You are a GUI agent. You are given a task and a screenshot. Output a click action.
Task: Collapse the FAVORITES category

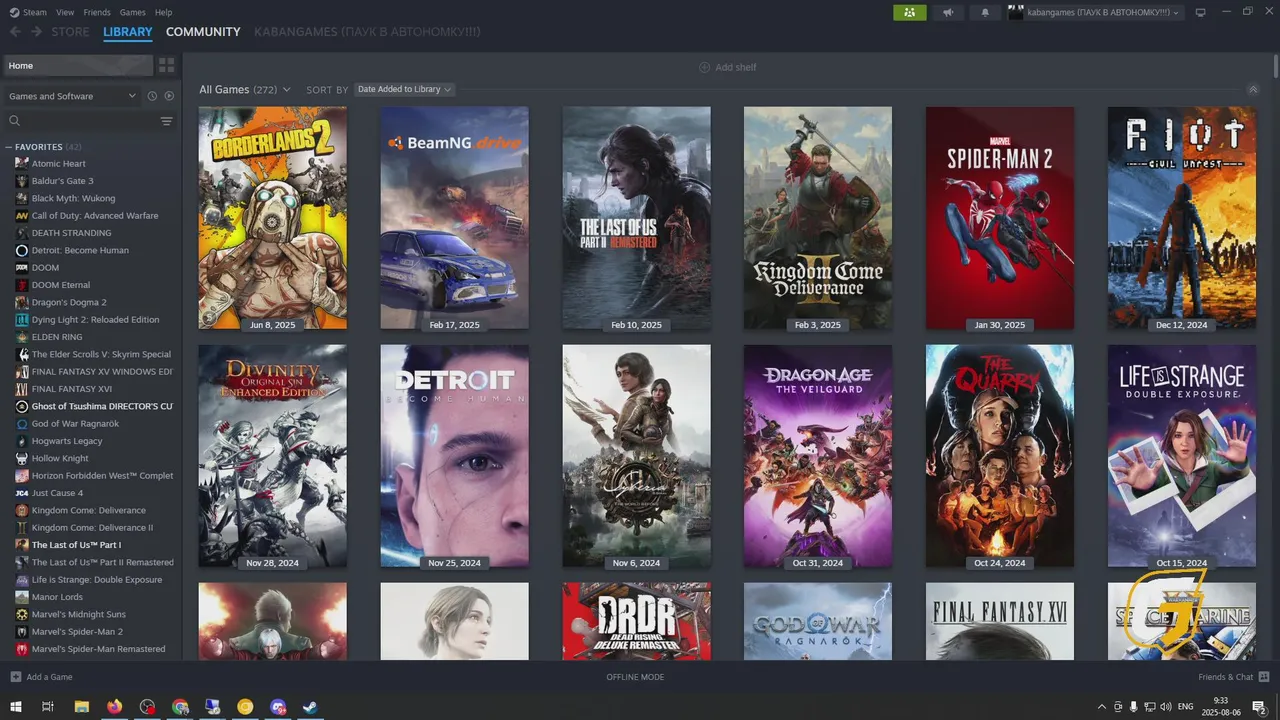[9, 147]
